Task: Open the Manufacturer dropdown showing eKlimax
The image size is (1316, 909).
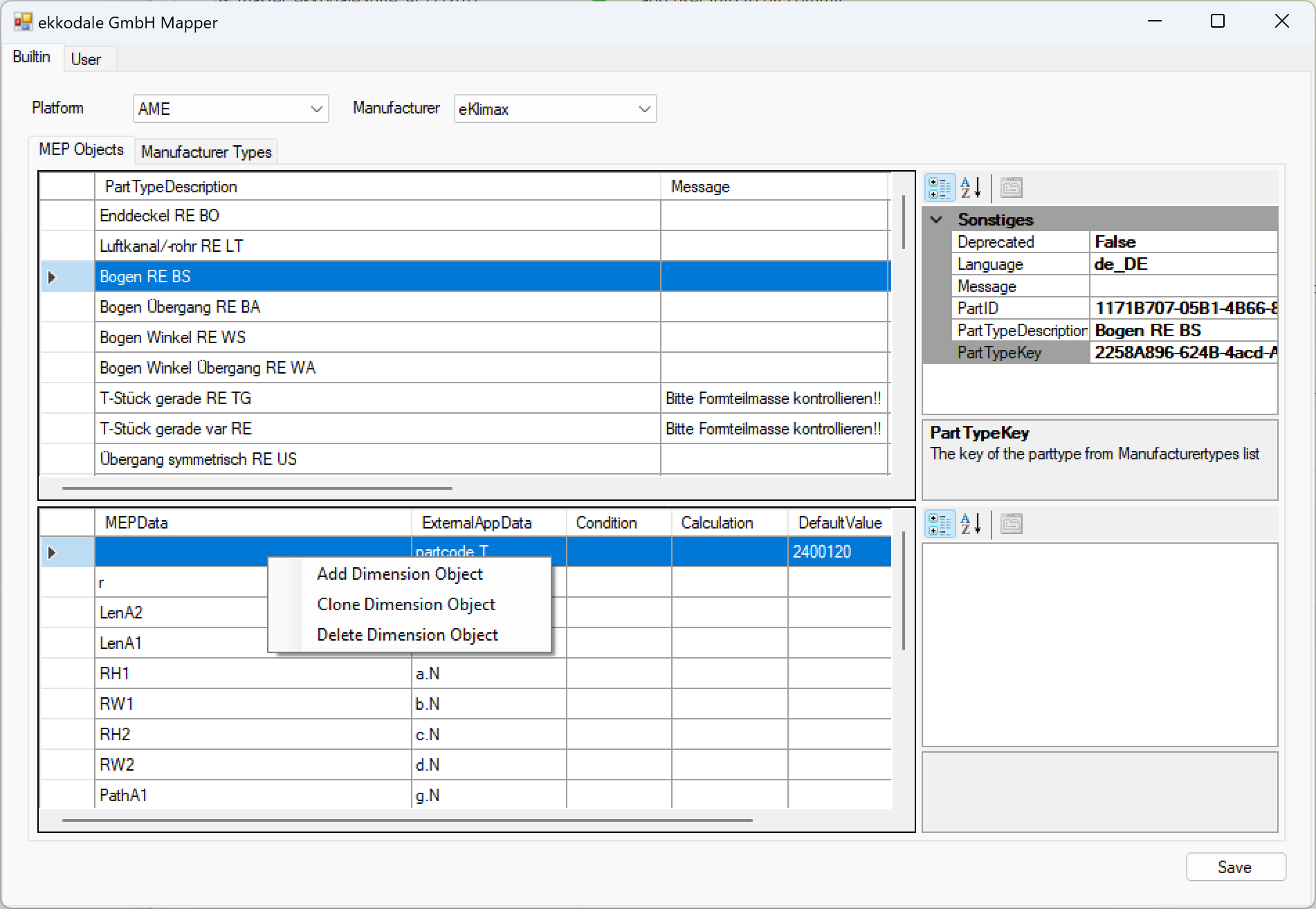Action: click(x=555, y=109)
